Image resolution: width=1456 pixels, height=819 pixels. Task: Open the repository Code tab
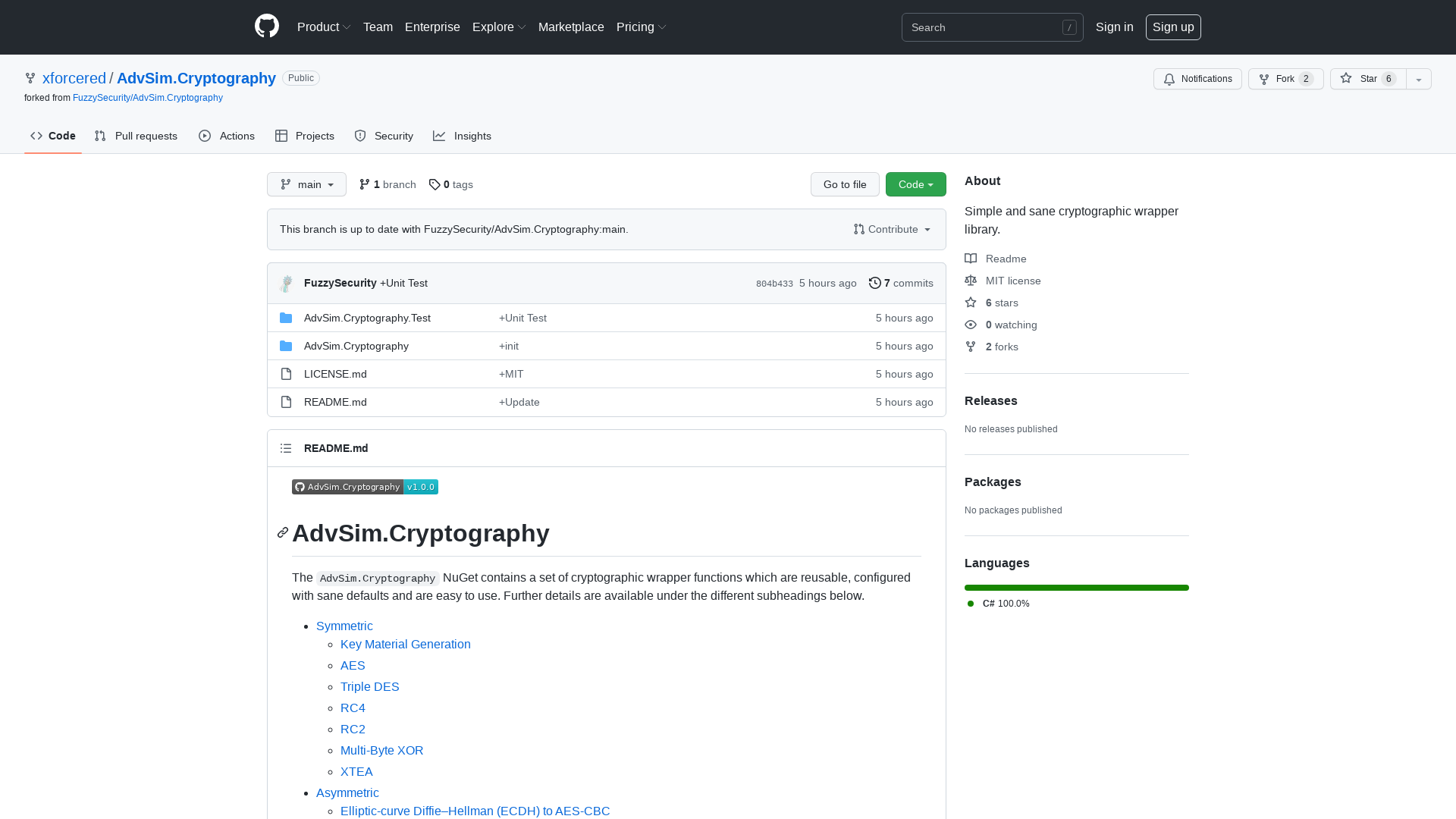52,136
